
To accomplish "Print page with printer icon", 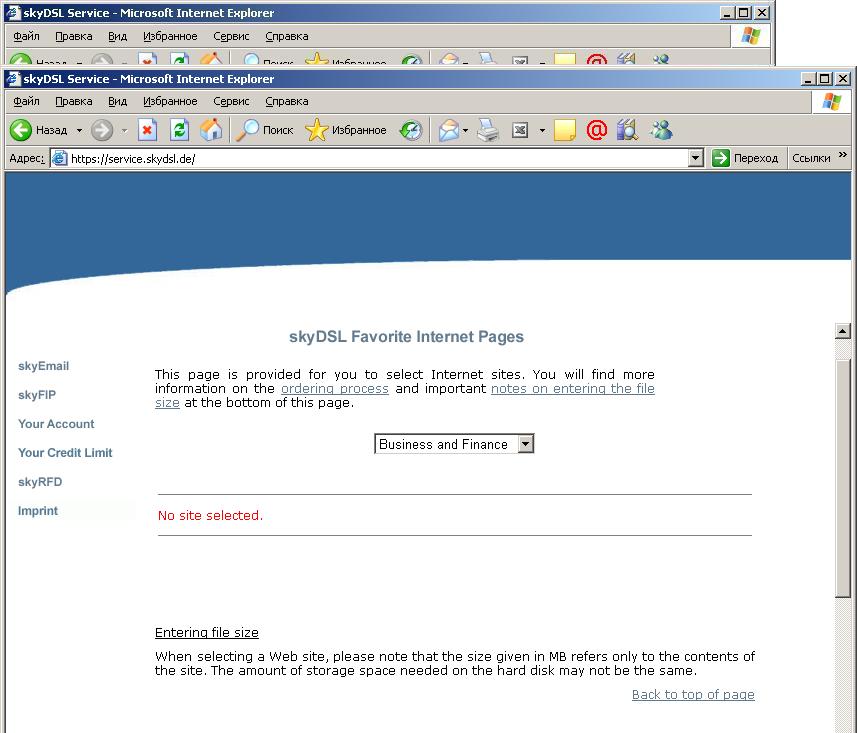I will point(488,130).
